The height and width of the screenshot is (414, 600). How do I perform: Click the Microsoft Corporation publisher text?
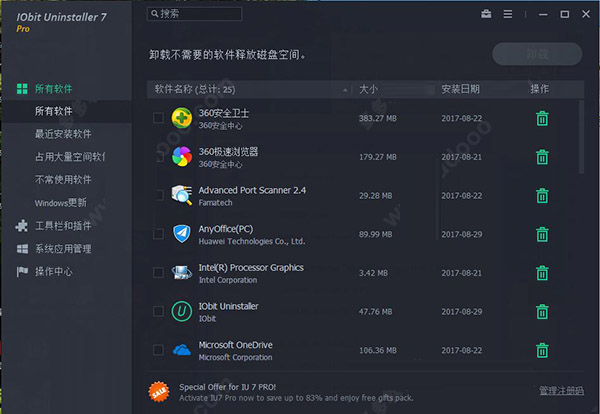pos(235,357)
